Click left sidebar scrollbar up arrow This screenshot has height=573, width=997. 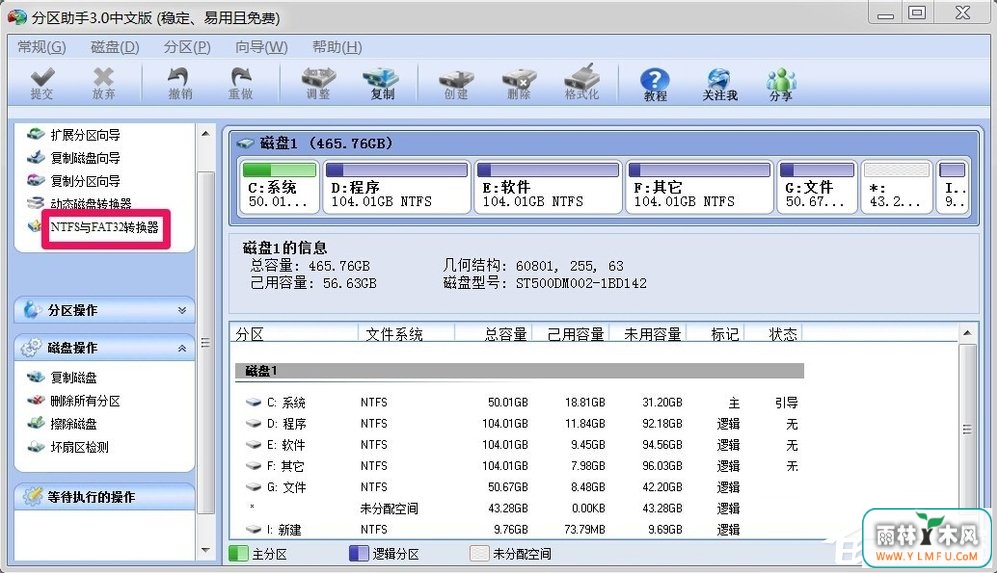point(205,134)
